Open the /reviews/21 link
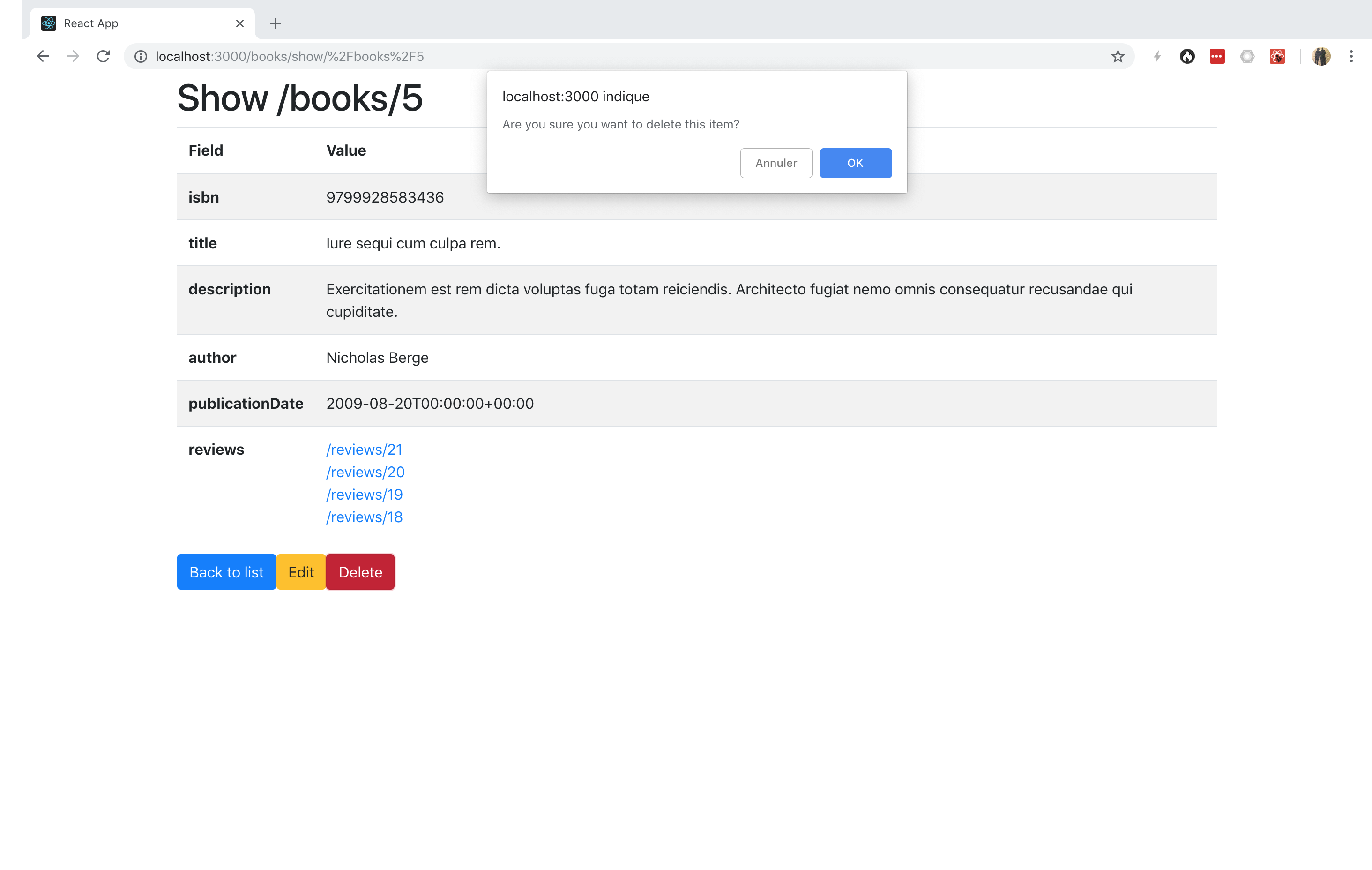Viewport: 1372px width, 870px height. point(364,449)
